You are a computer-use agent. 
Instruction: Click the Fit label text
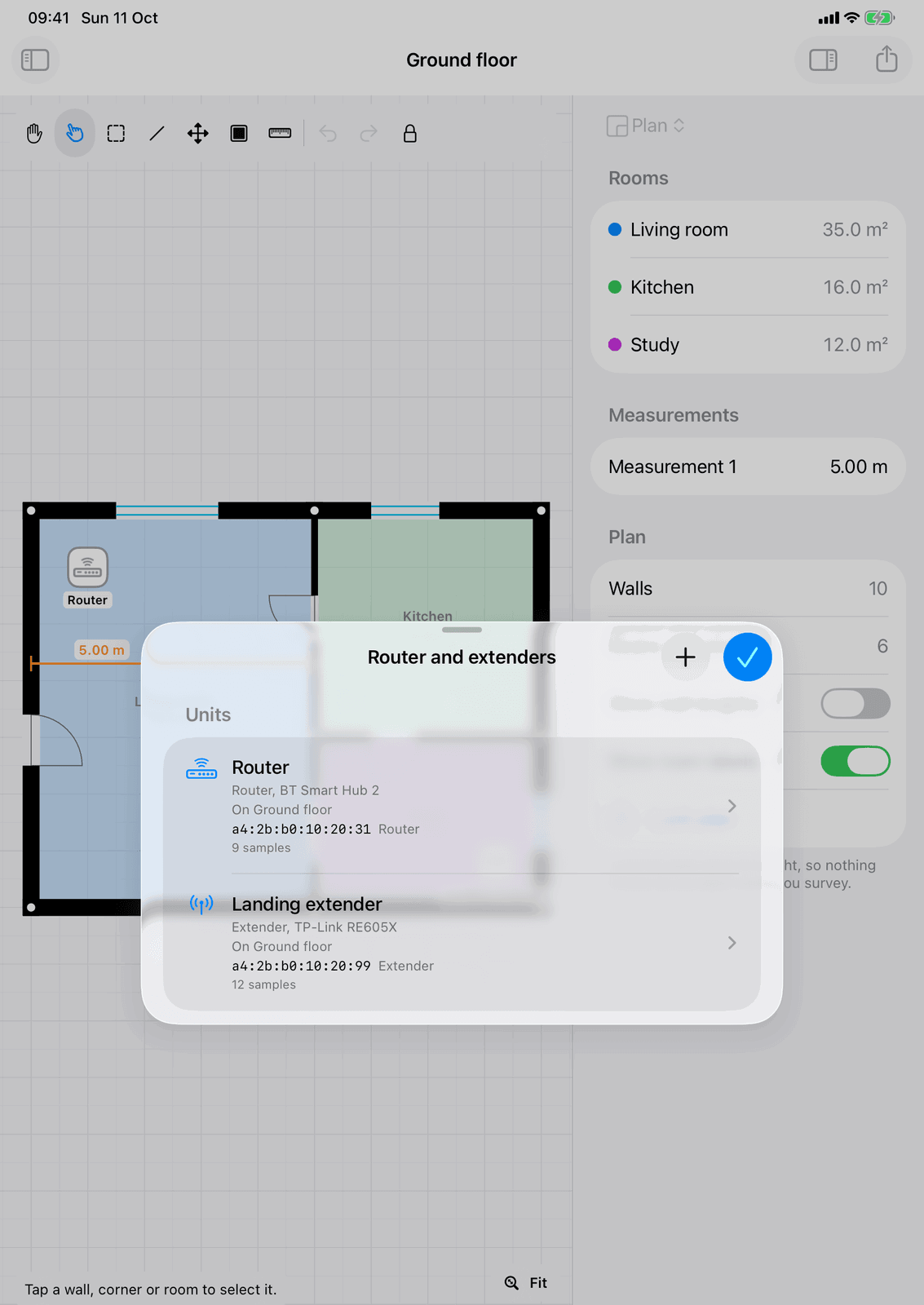click(538, 1282)
